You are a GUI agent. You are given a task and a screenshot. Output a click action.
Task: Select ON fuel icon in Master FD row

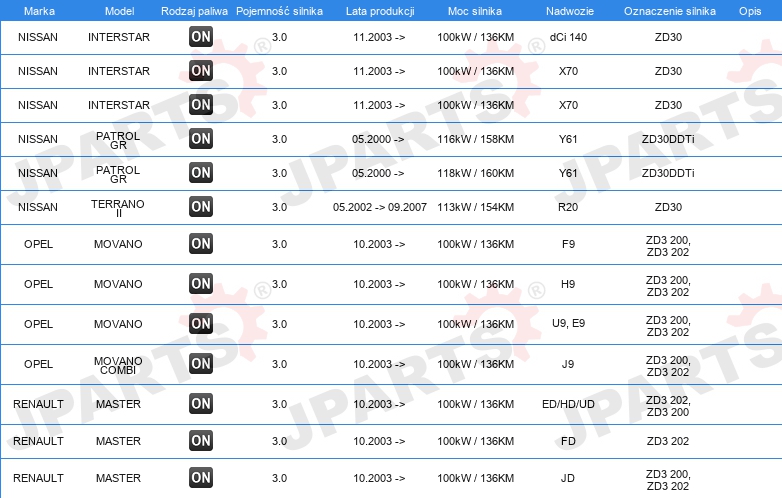201,441
